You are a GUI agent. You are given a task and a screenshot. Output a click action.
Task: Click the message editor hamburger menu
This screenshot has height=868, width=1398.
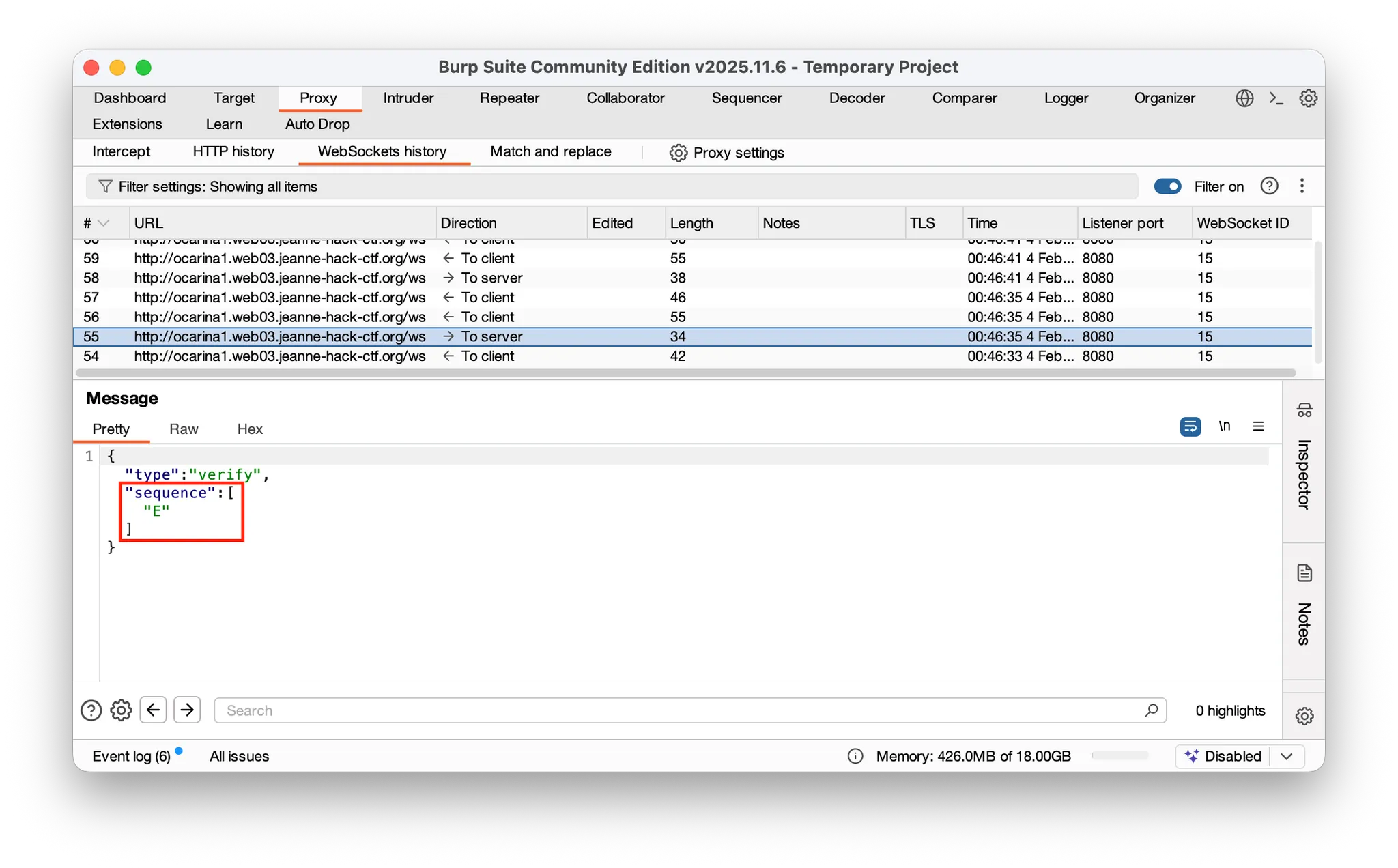pos(1258,426)
